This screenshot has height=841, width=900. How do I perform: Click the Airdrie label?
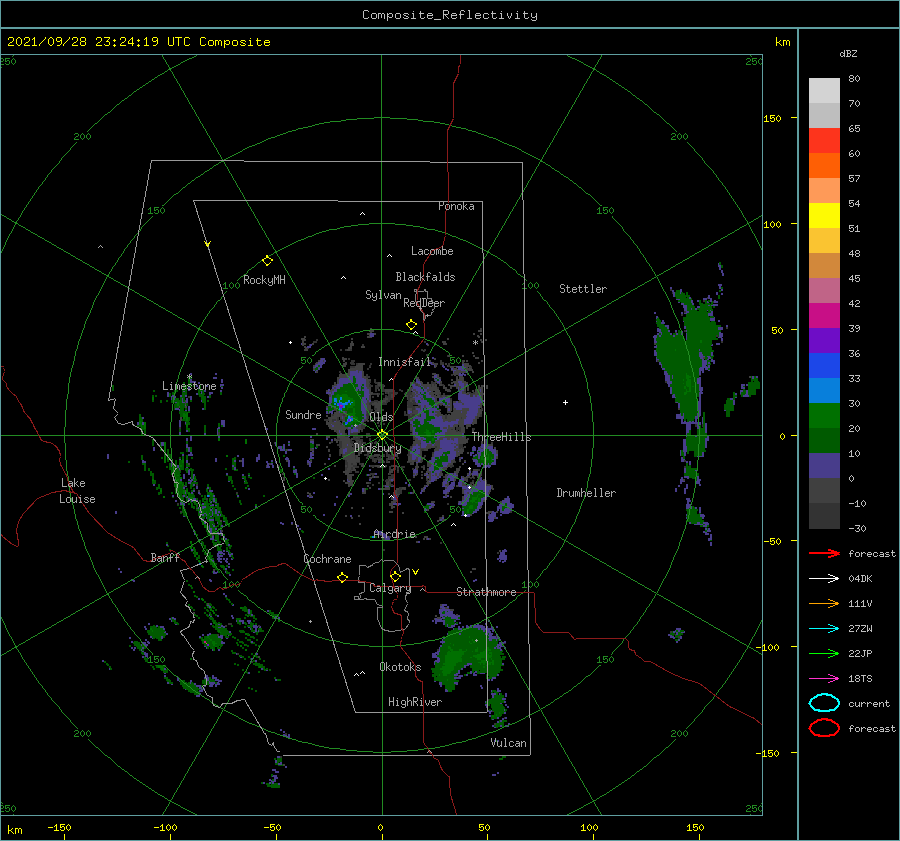pos(394,534)
